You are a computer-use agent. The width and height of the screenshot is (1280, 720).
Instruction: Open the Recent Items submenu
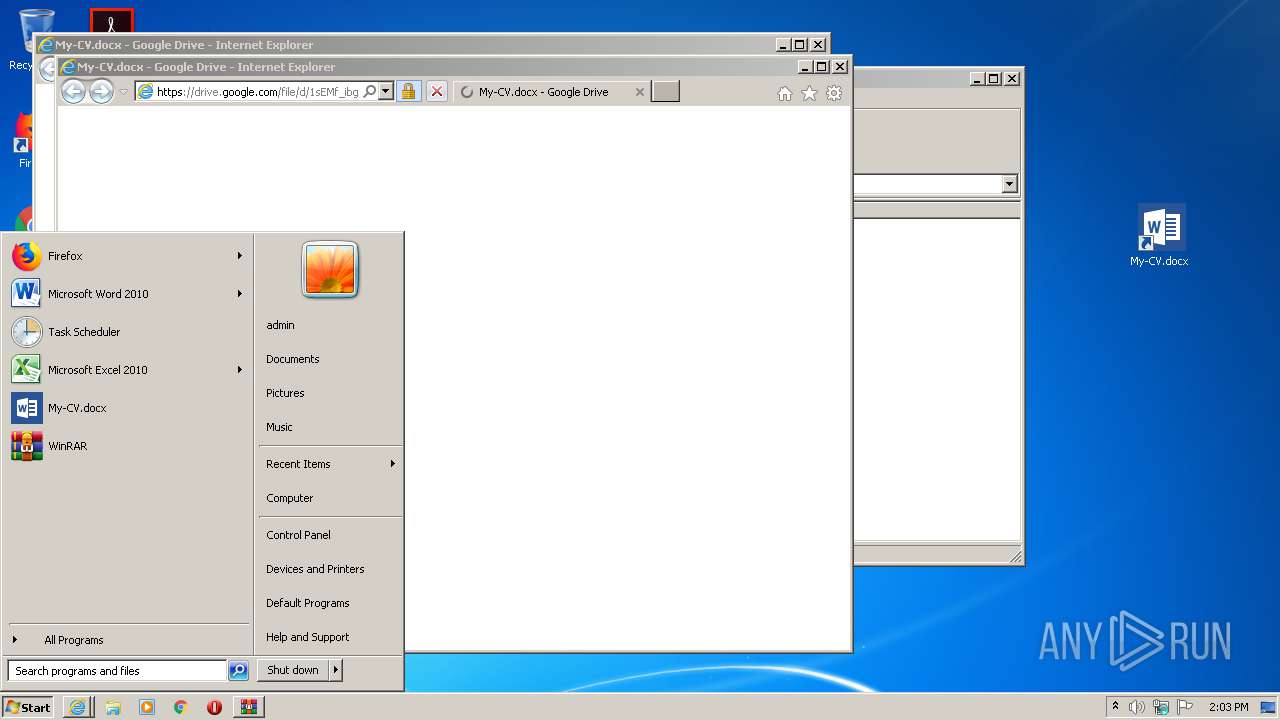point(330,464)
